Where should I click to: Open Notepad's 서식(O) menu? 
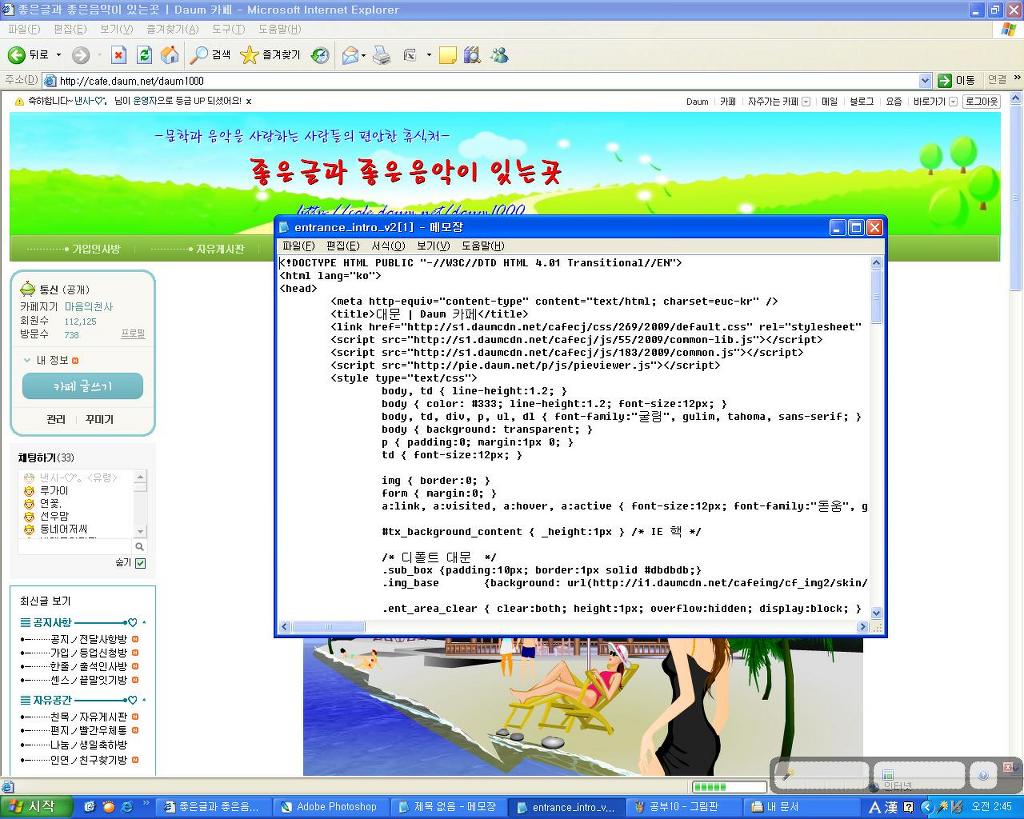(x=387, y=246)
